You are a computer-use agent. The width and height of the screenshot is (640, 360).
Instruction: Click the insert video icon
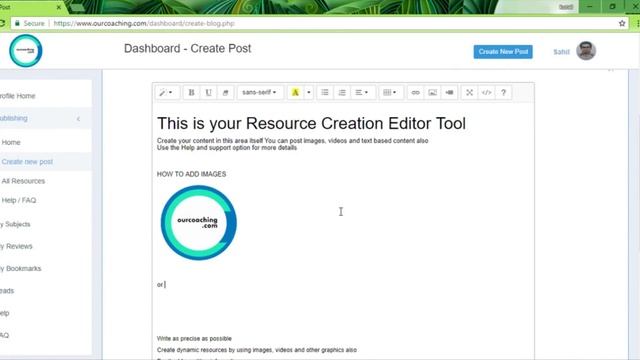pyautogui.click(x=449, y=93)
